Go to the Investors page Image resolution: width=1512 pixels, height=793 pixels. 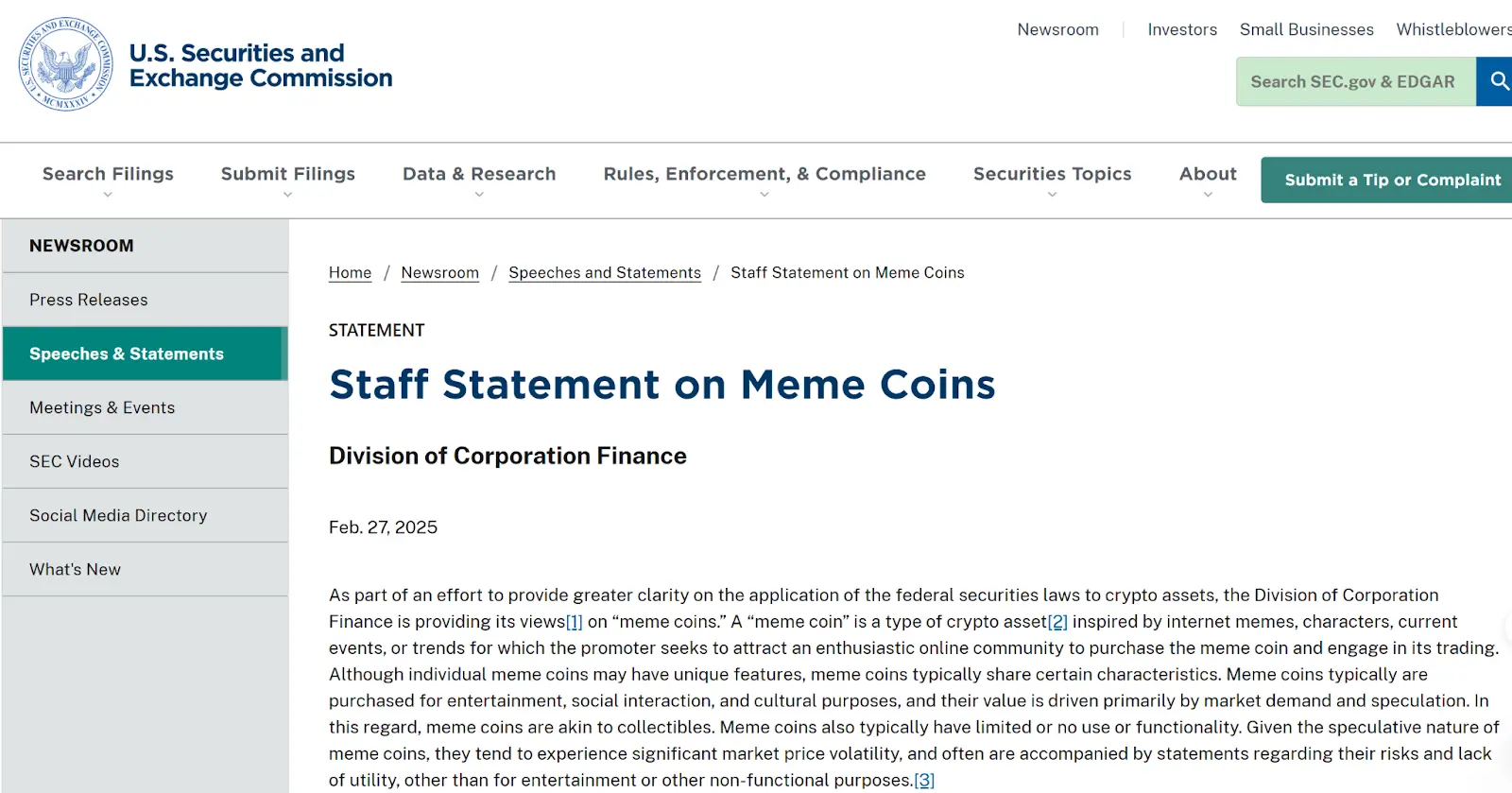tap(1182, 29)
